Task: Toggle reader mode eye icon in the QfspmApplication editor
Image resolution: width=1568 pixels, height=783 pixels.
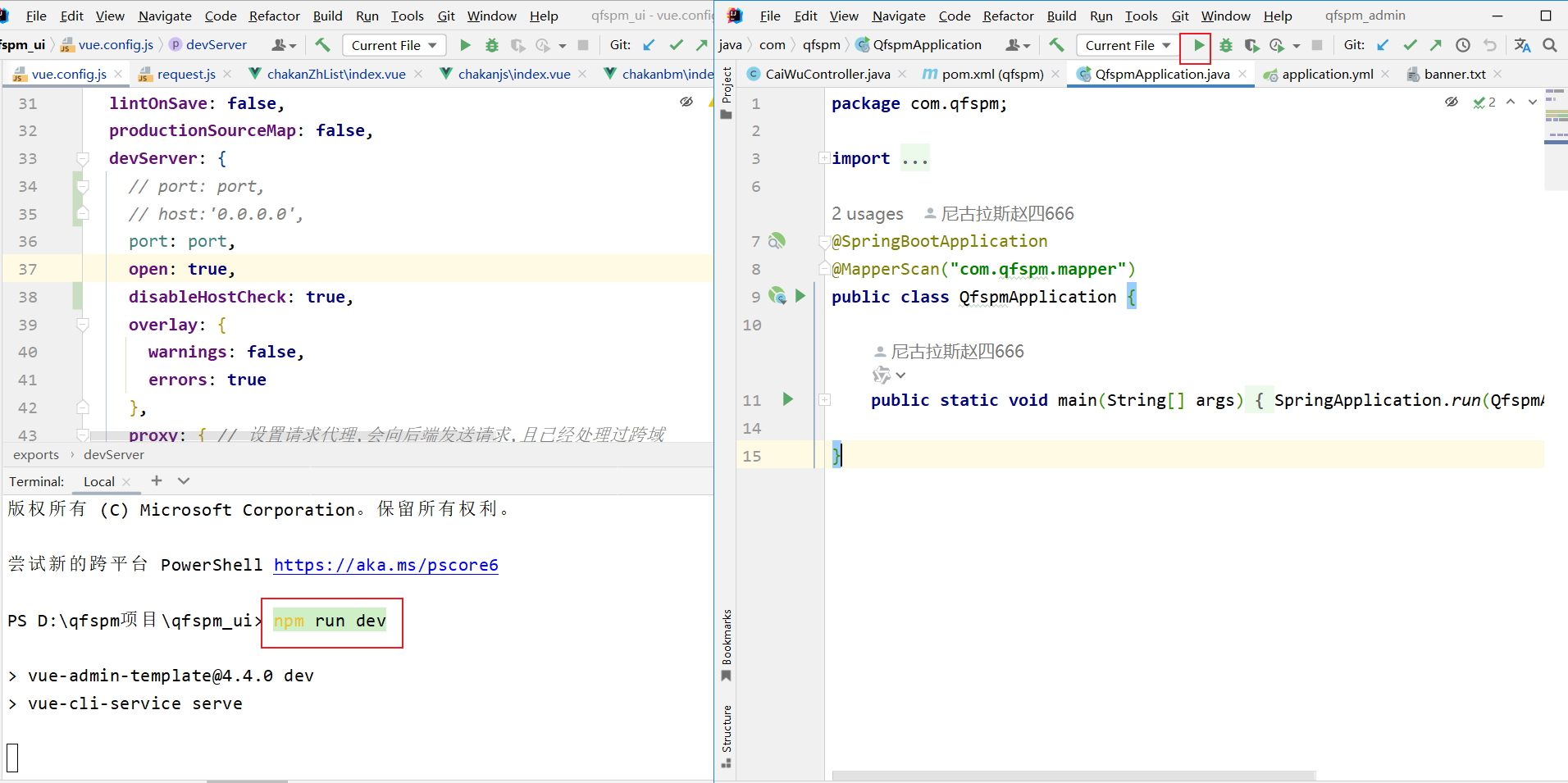Action: click(x=1452, y=102)
